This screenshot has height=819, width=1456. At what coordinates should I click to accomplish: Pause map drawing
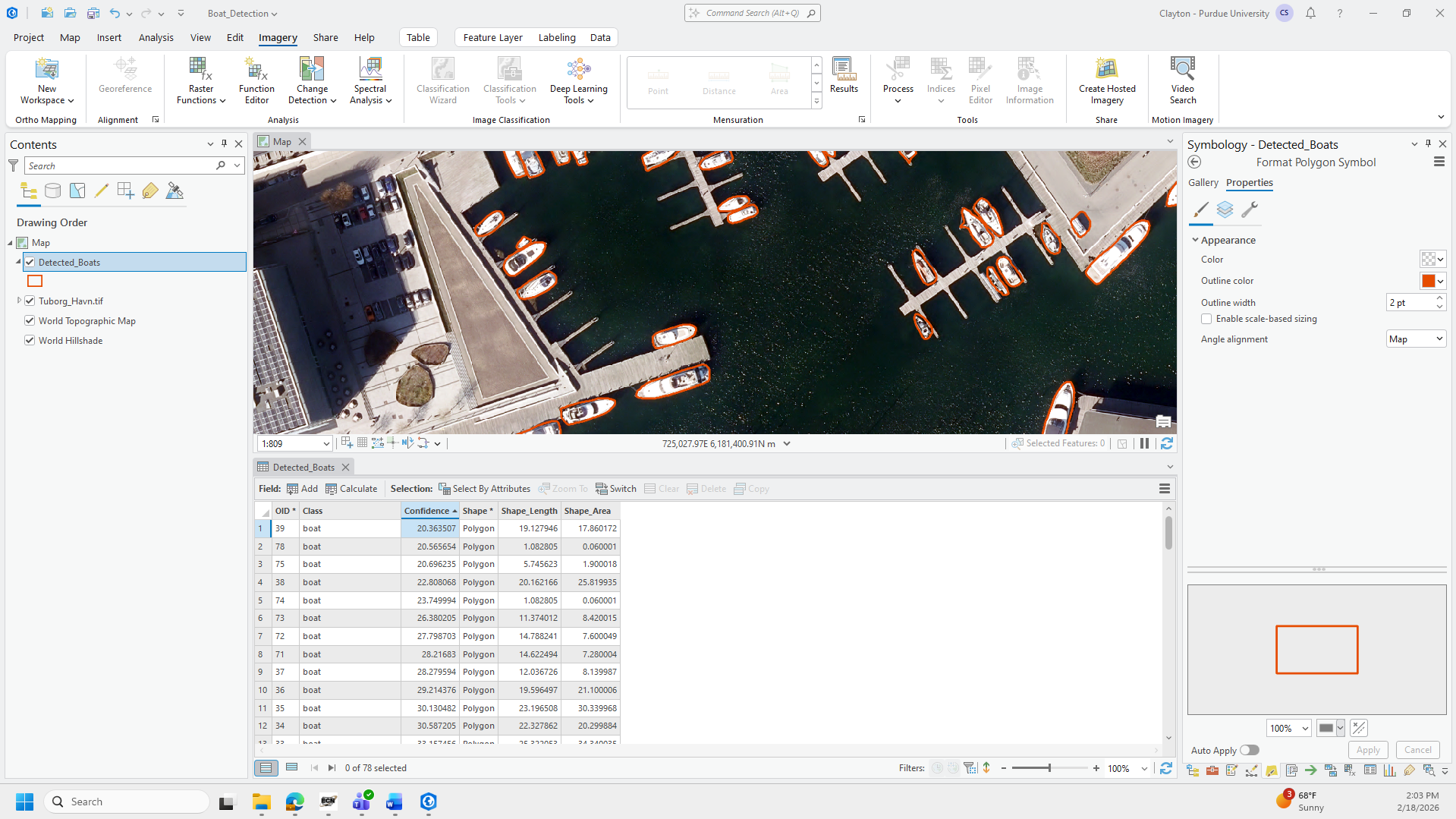pyautogui.click(x=1144, y=444)
